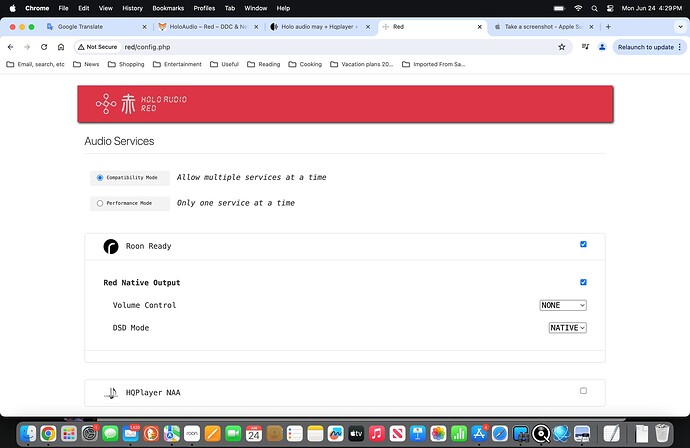Screen dimensions: 690x448
Task: Open Apple Music from the Dock
Action: point(377,433)
